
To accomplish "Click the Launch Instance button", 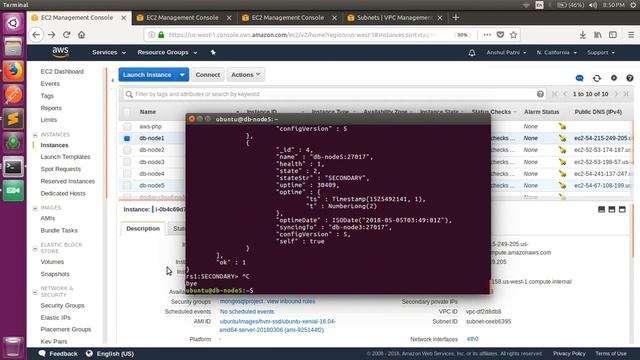I will (x=147, y=75).
